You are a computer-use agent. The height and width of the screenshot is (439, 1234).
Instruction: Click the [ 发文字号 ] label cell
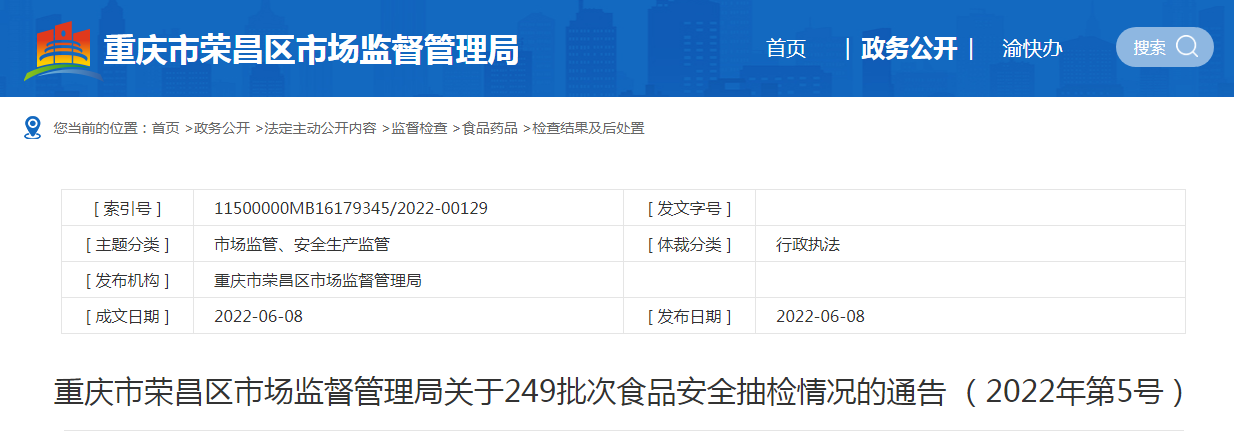690,208
